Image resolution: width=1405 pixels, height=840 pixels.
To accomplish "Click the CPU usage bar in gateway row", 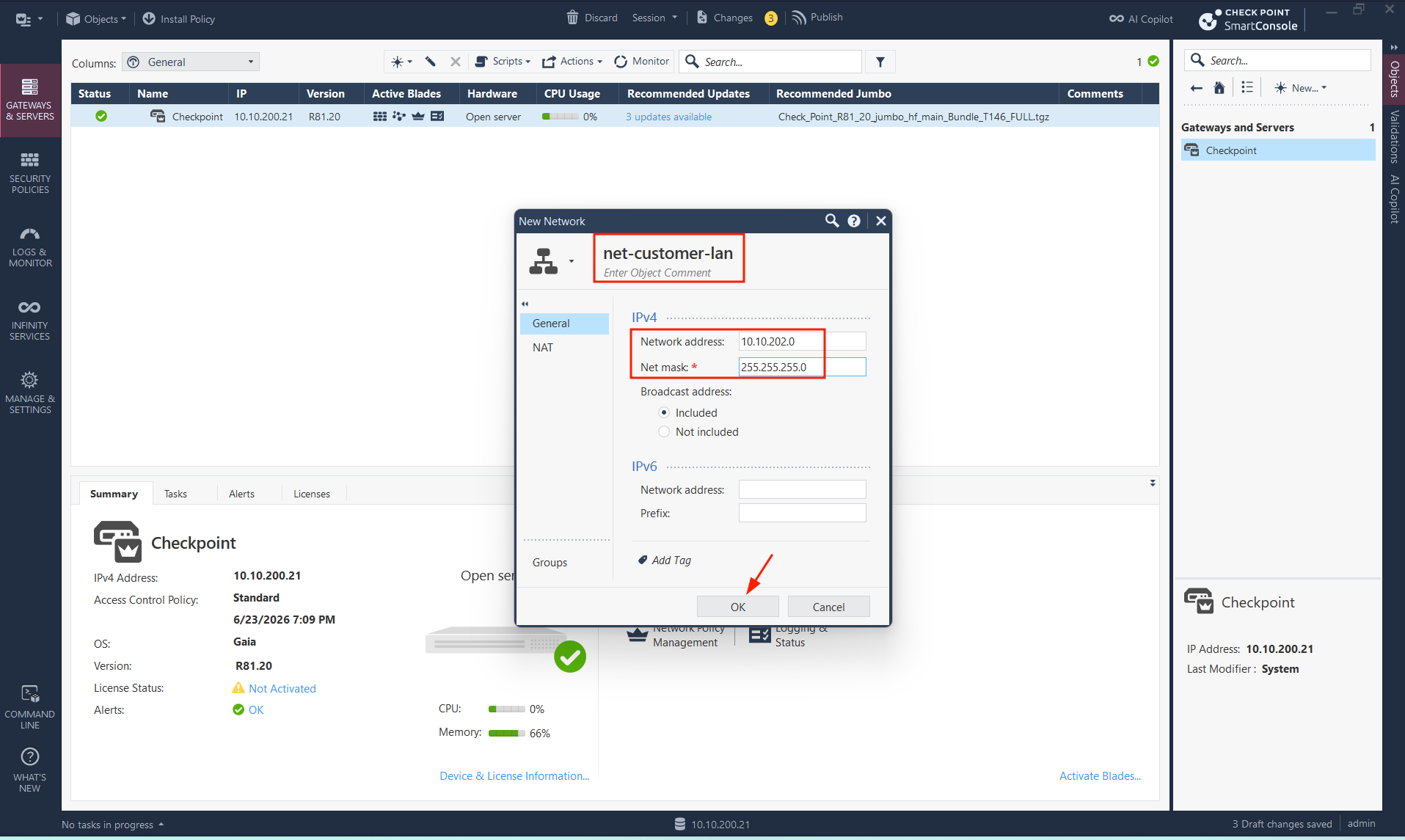I will point(560,117).
